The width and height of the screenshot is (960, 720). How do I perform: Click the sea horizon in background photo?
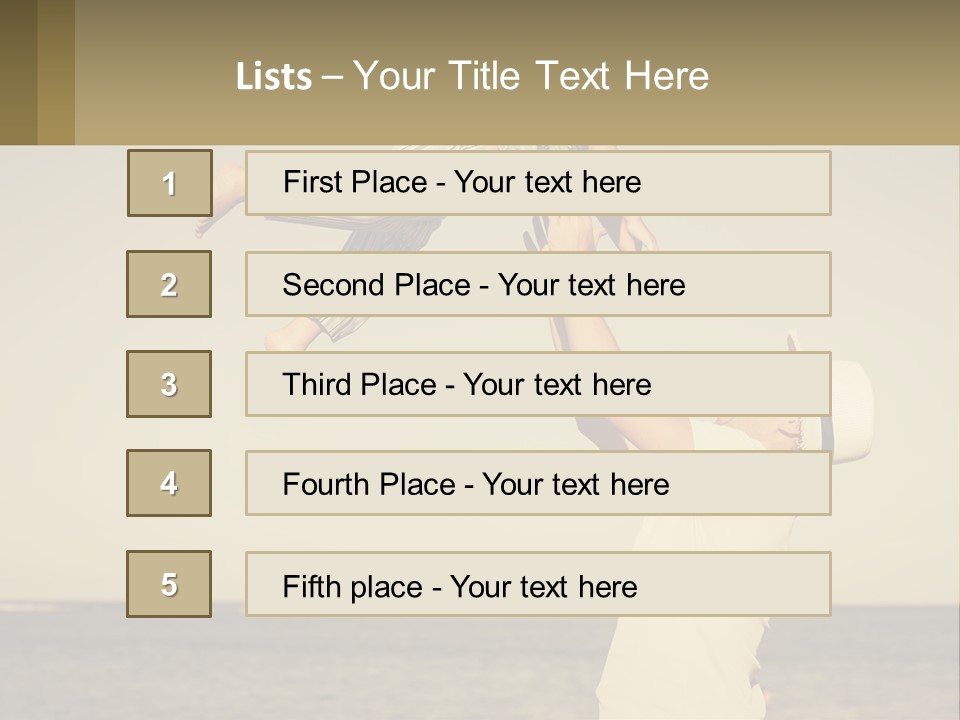tap(300, 606)
